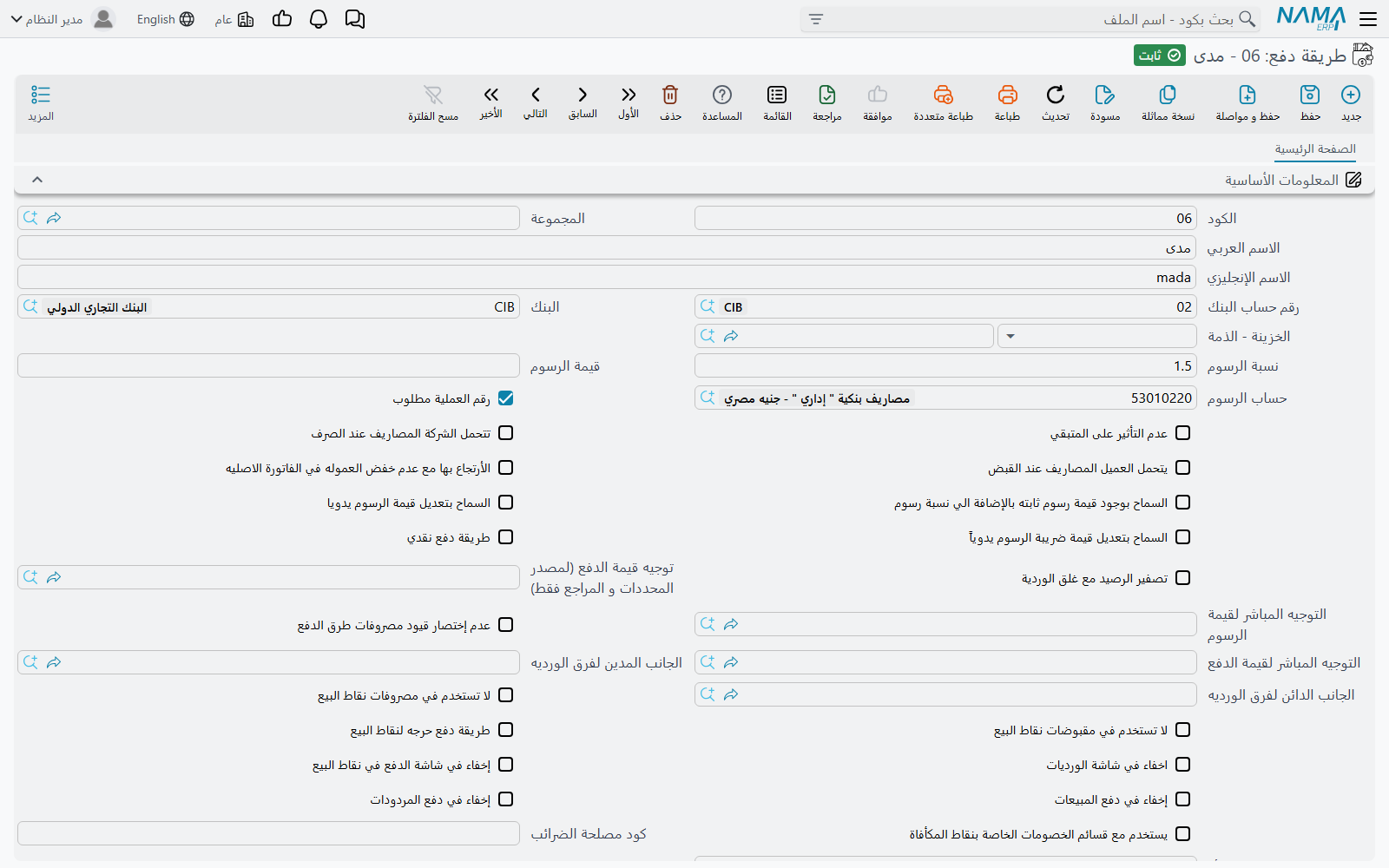Open lookup search icon in المجموعة field
Screen dimensions: 1389x868
30,218
